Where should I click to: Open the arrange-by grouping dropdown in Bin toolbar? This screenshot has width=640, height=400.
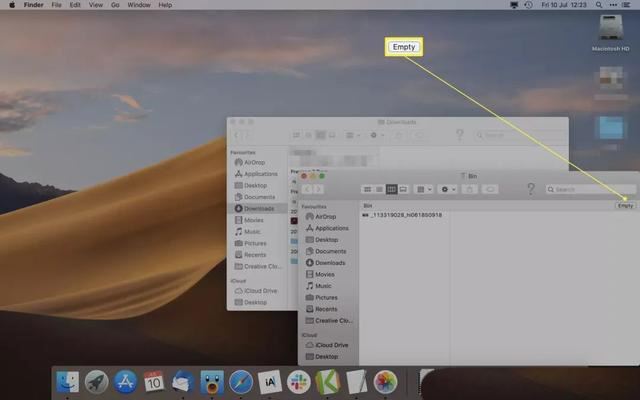(x=424, y=189)
